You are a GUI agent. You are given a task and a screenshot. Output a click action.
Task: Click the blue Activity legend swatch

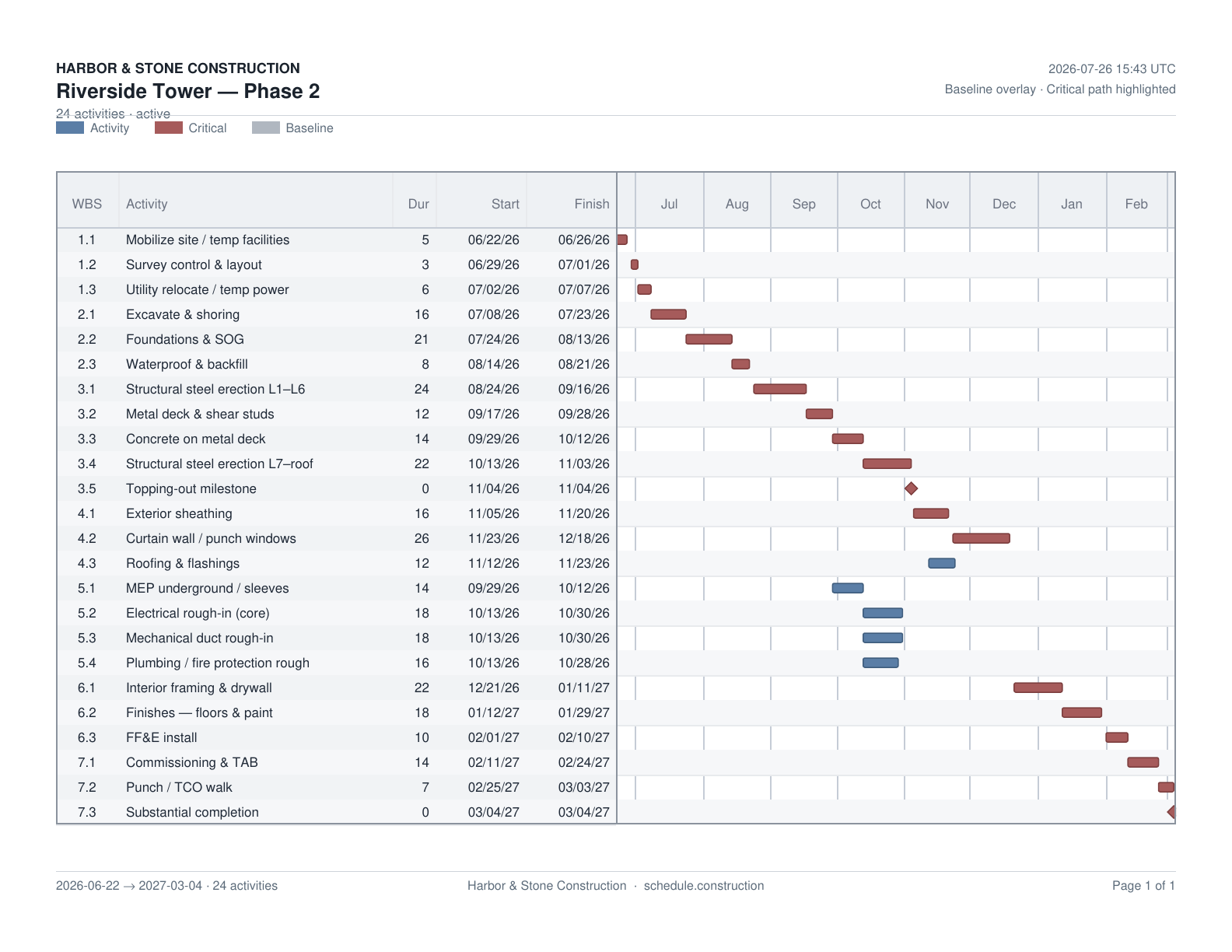(x=70, y=128)
